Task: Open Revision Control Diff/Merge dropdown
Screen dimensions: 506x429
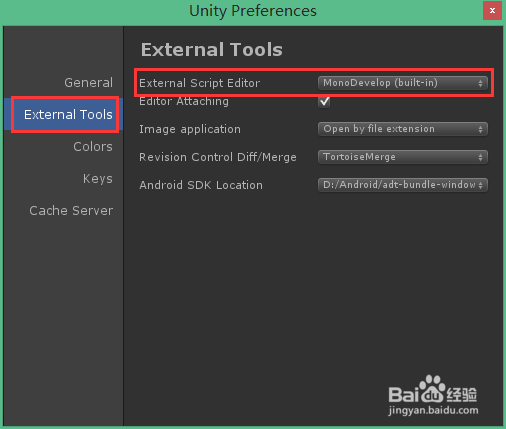Action: [x=403, y=157]
